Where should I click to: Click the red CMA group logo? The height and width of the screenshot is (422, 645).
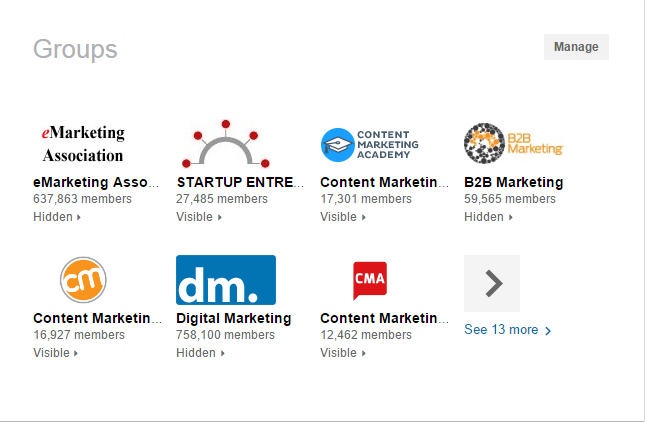click(370, 280)
